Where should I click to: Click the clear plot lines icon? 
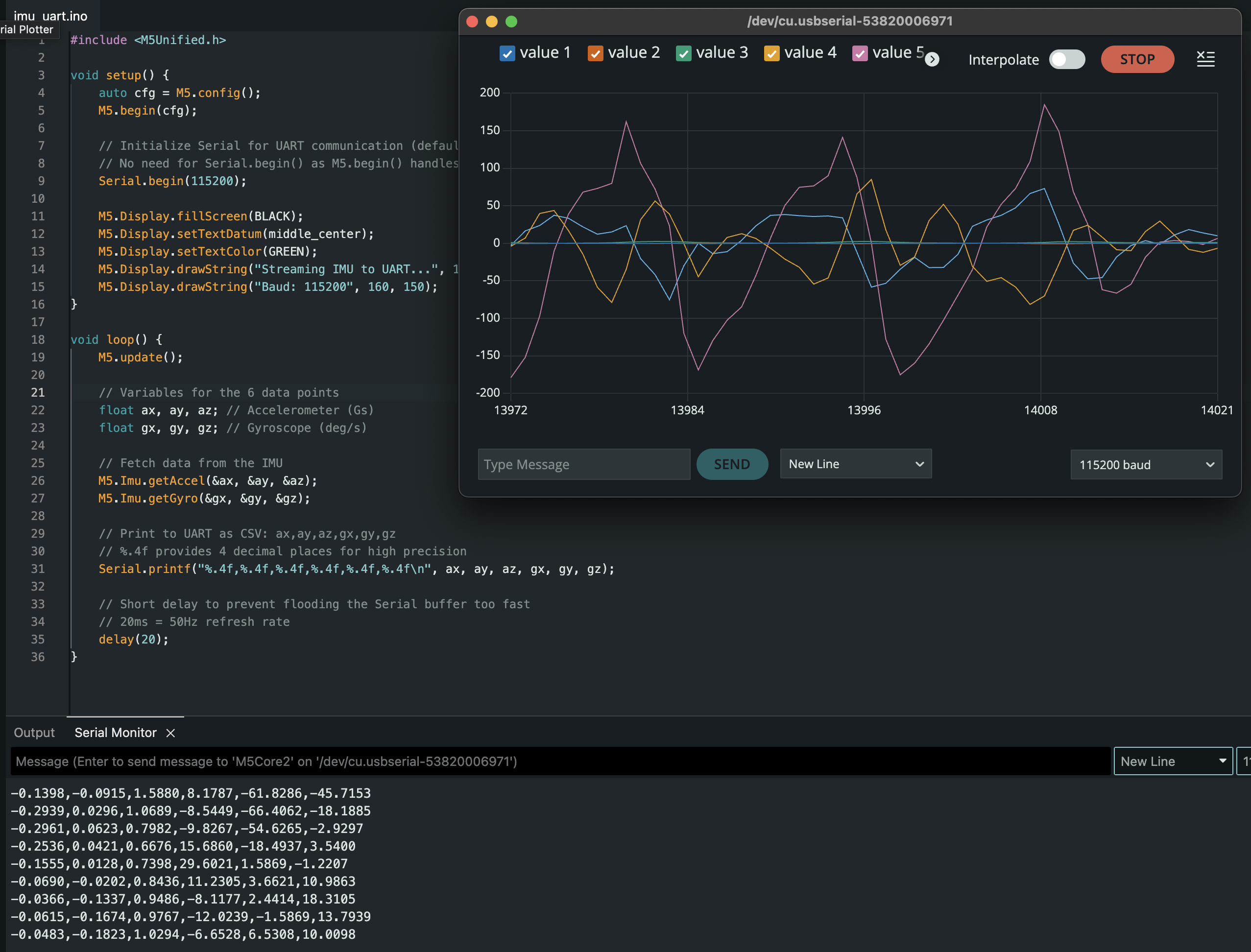pyautogui.click(x=1205, y=58)
